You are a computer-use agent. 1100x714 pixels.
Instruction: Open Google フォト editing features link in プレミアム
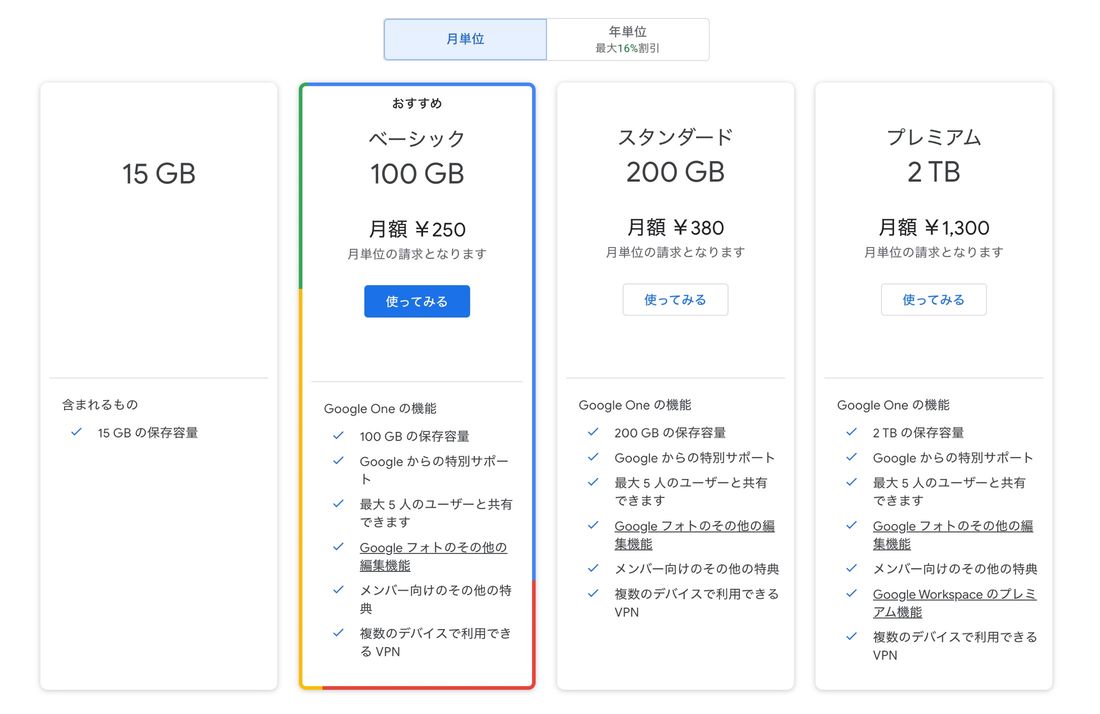pos(952,534)
